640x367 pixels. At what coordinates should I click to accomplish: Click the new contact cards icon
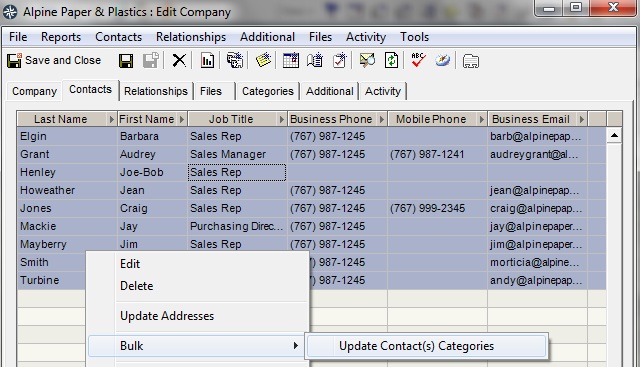[235, 61]
